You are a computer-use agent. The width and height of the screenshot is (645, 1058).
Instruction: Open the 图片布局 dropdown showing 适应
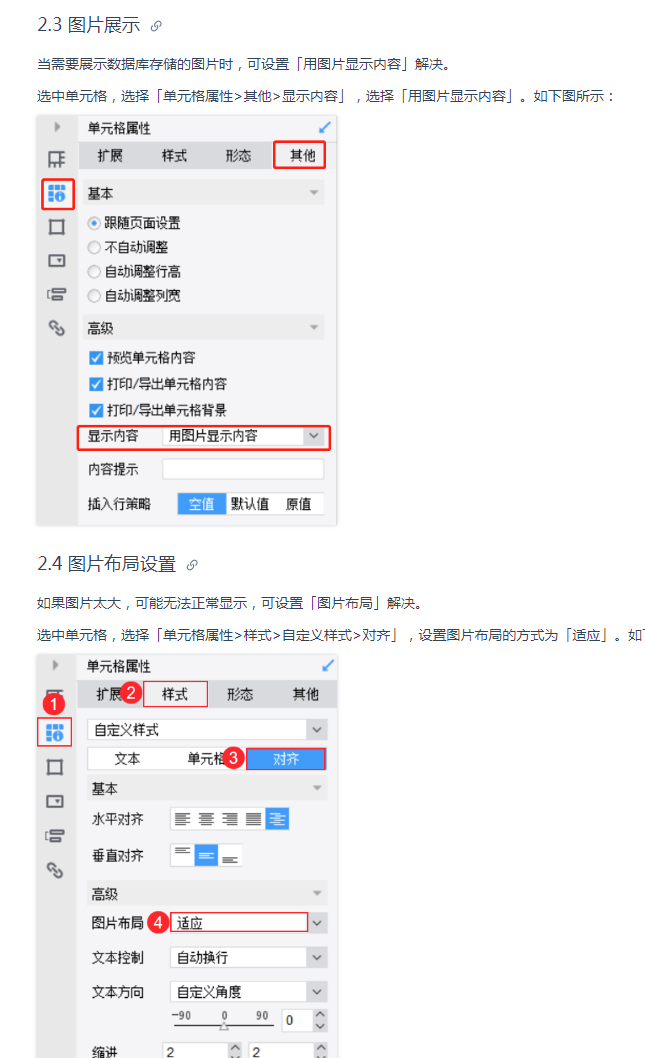(248, 922)
